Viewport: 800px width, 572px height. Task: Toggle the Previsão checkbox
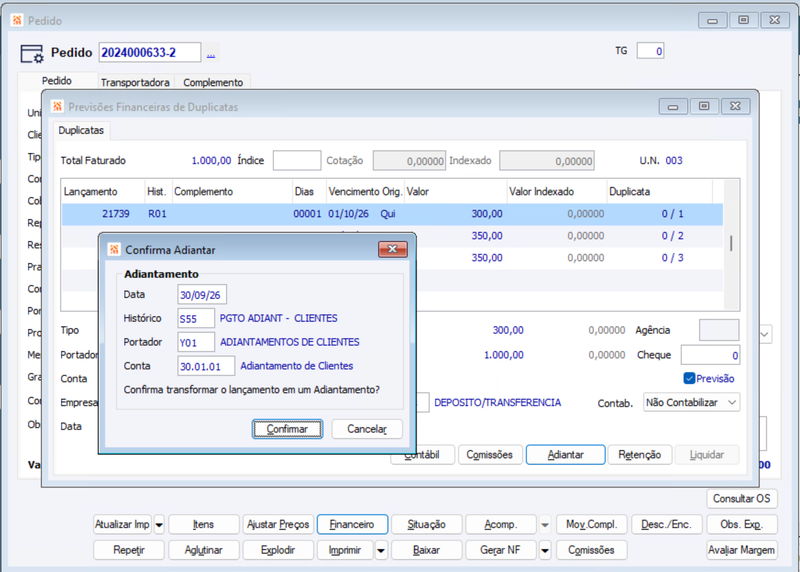coord(689,378)
